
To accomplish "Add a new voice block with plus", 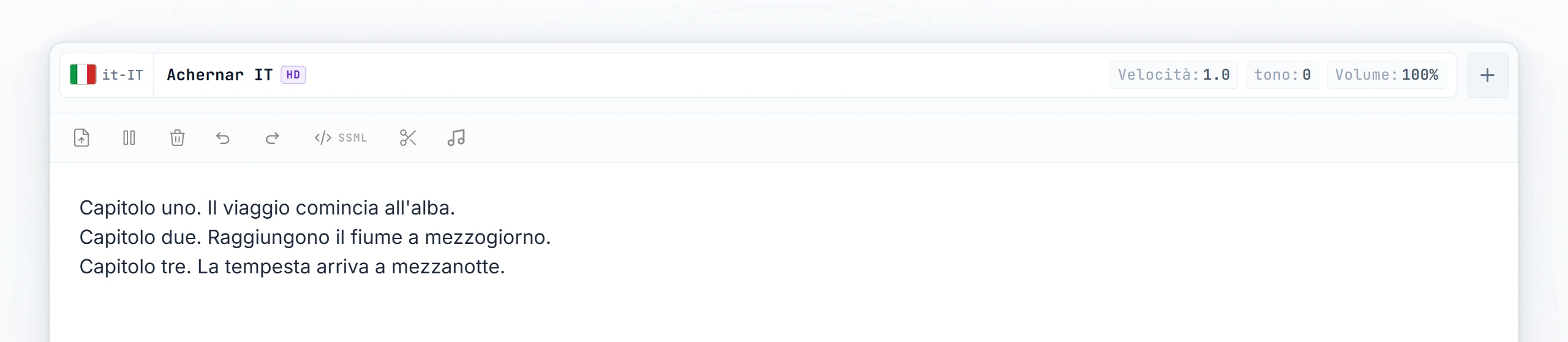I will click(x=1487, y=75).
